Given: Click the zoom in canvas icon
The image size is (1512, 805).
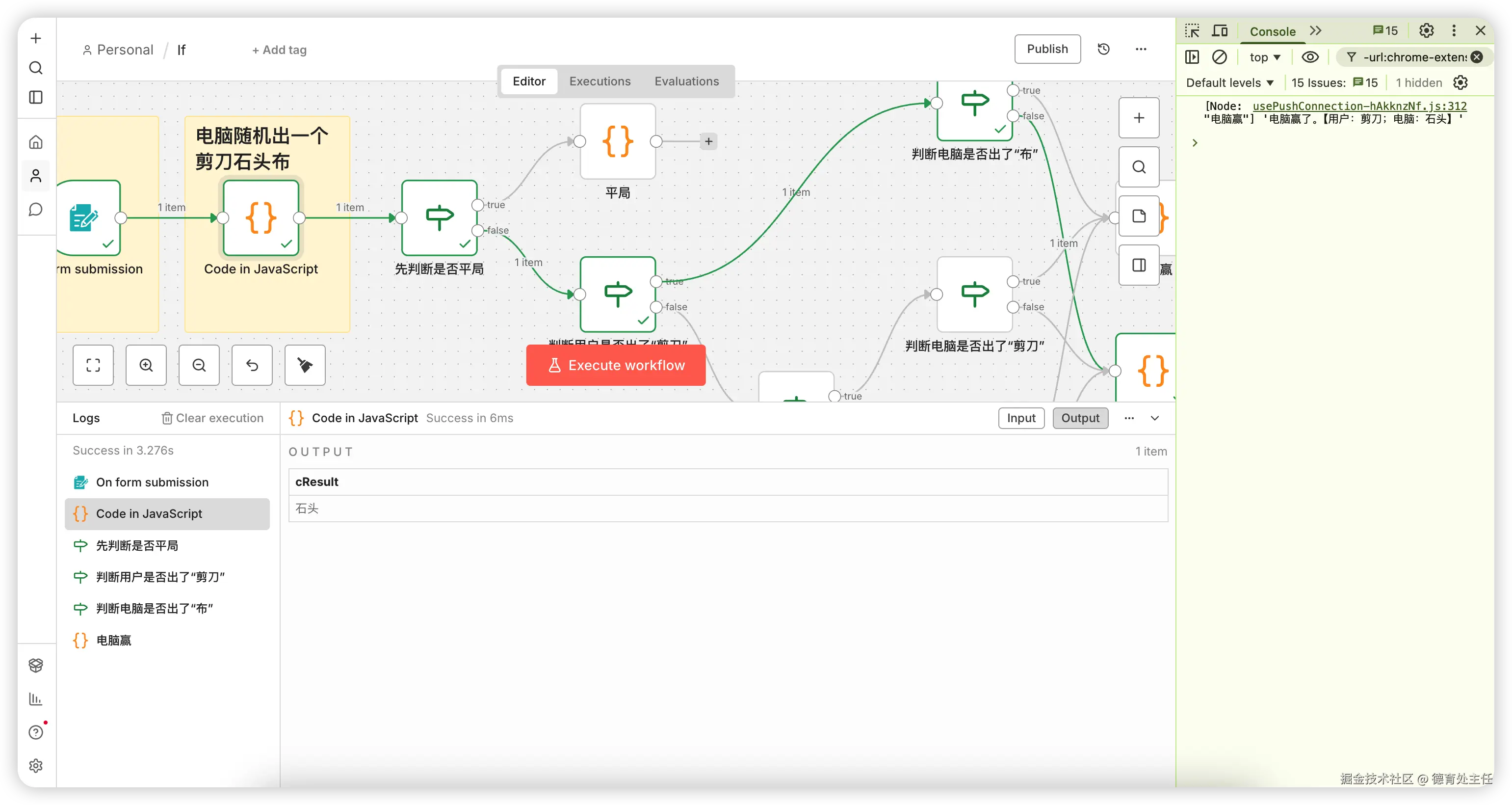Looking at the screenshot, I should [x=146, y=365].
